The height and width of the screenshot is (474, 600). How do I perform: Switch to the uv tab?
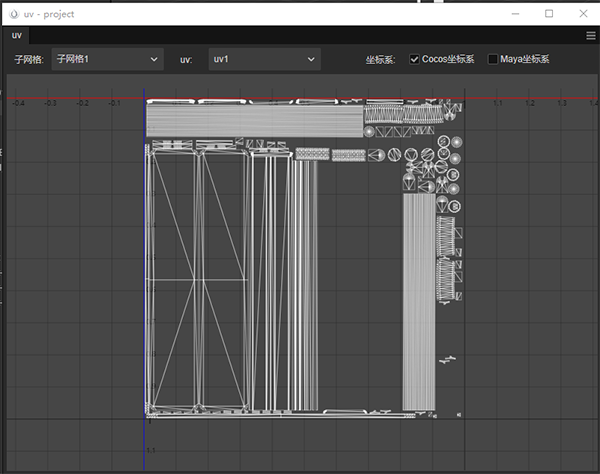(x=16, y=35)
